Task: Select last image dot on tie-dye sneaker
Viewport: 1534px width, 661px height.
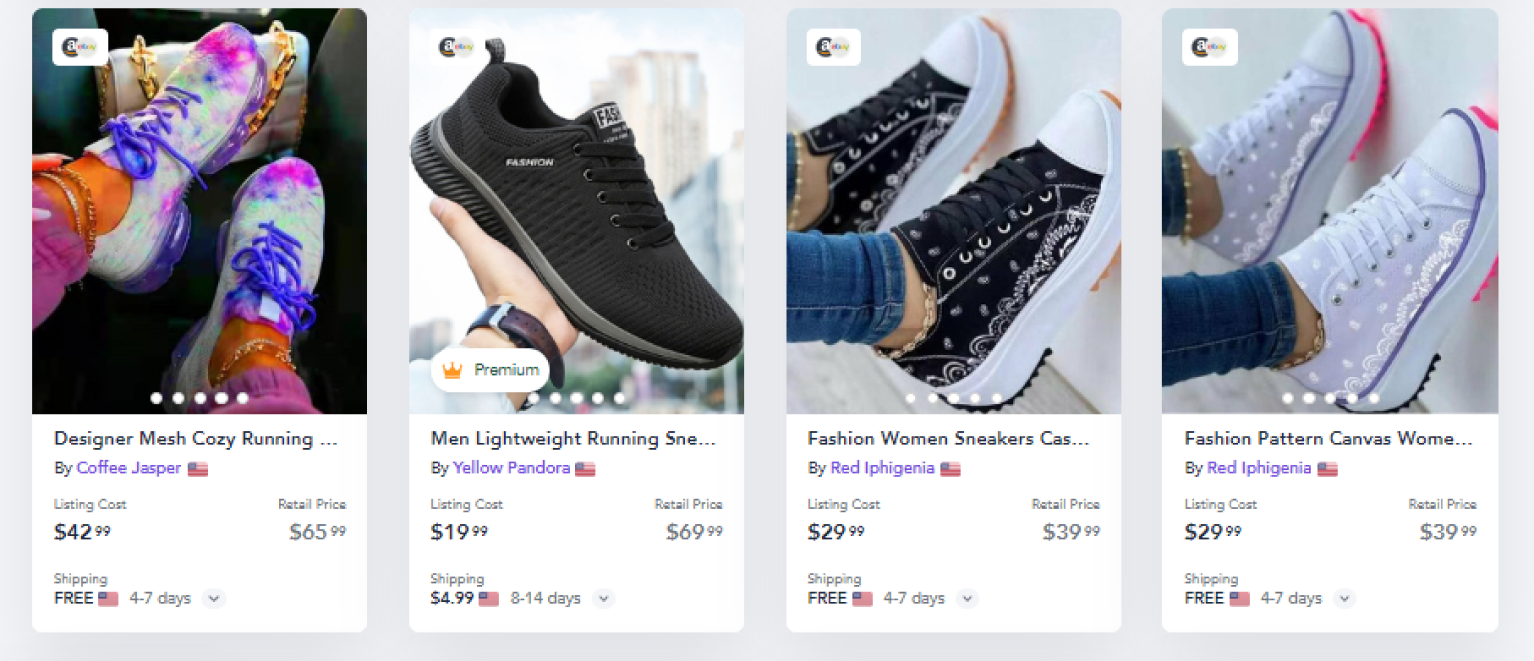Action: tap(243, 398)
